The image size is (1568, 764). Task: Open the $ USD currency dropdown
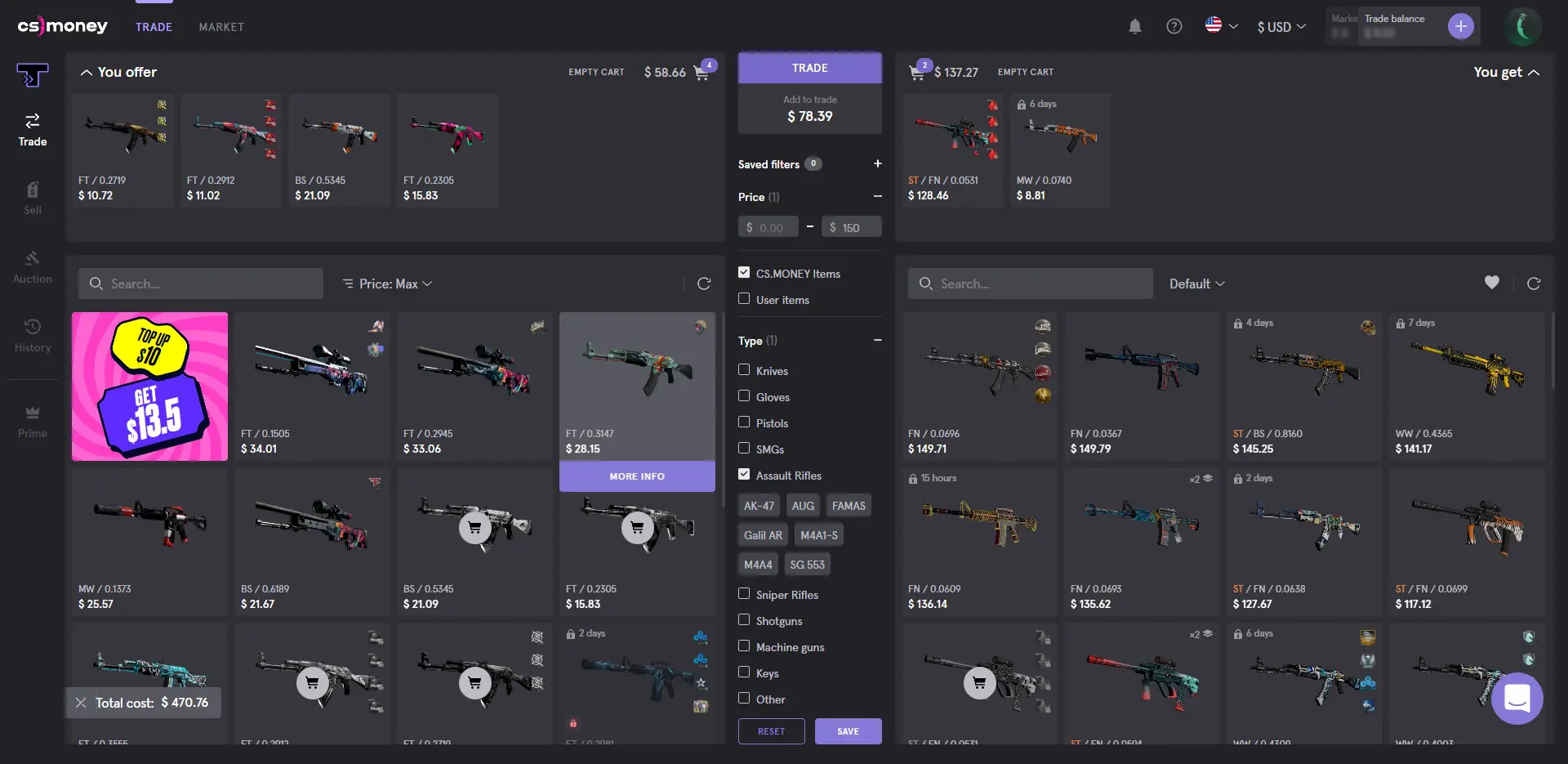[x=1281, y=27]
